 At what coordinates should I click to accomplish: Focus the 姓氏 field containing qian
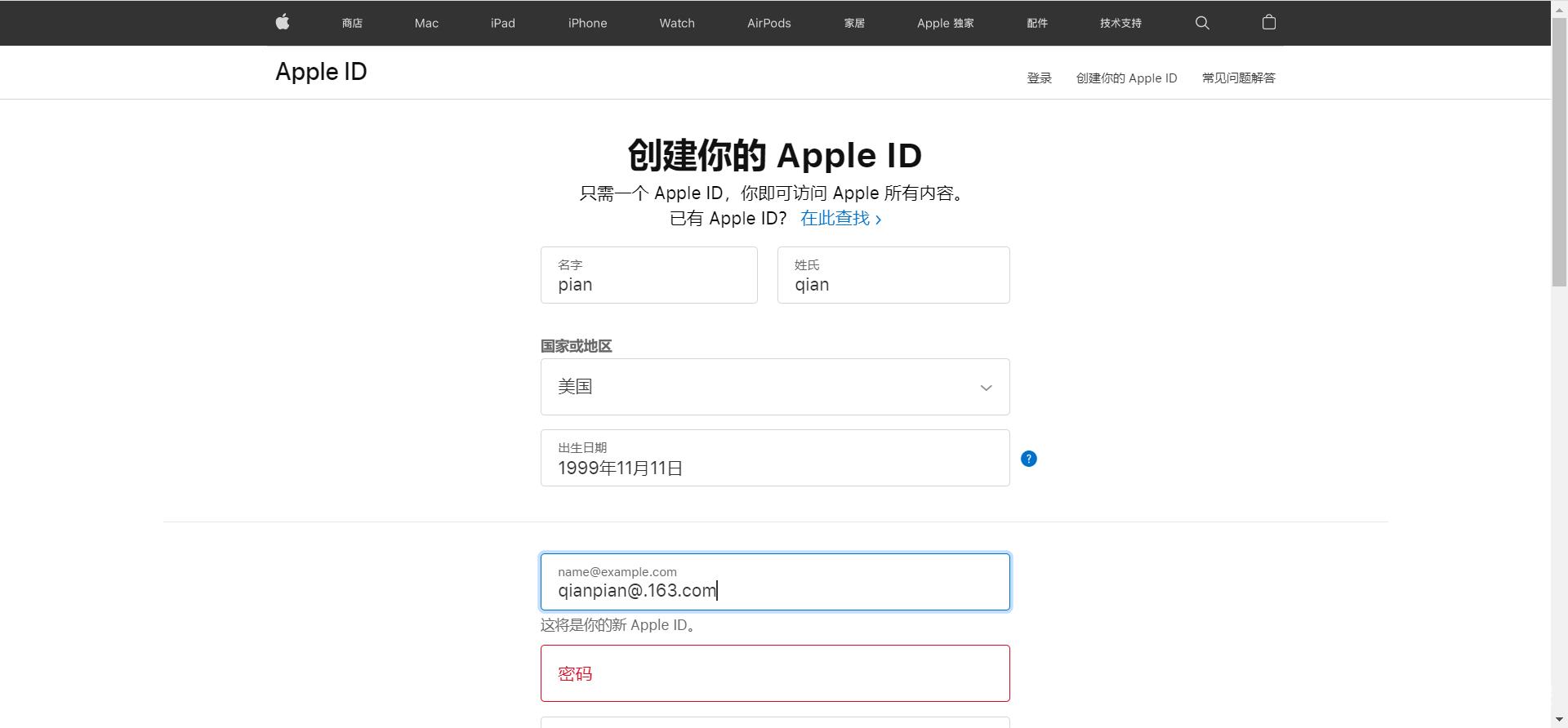click(893, 275)
